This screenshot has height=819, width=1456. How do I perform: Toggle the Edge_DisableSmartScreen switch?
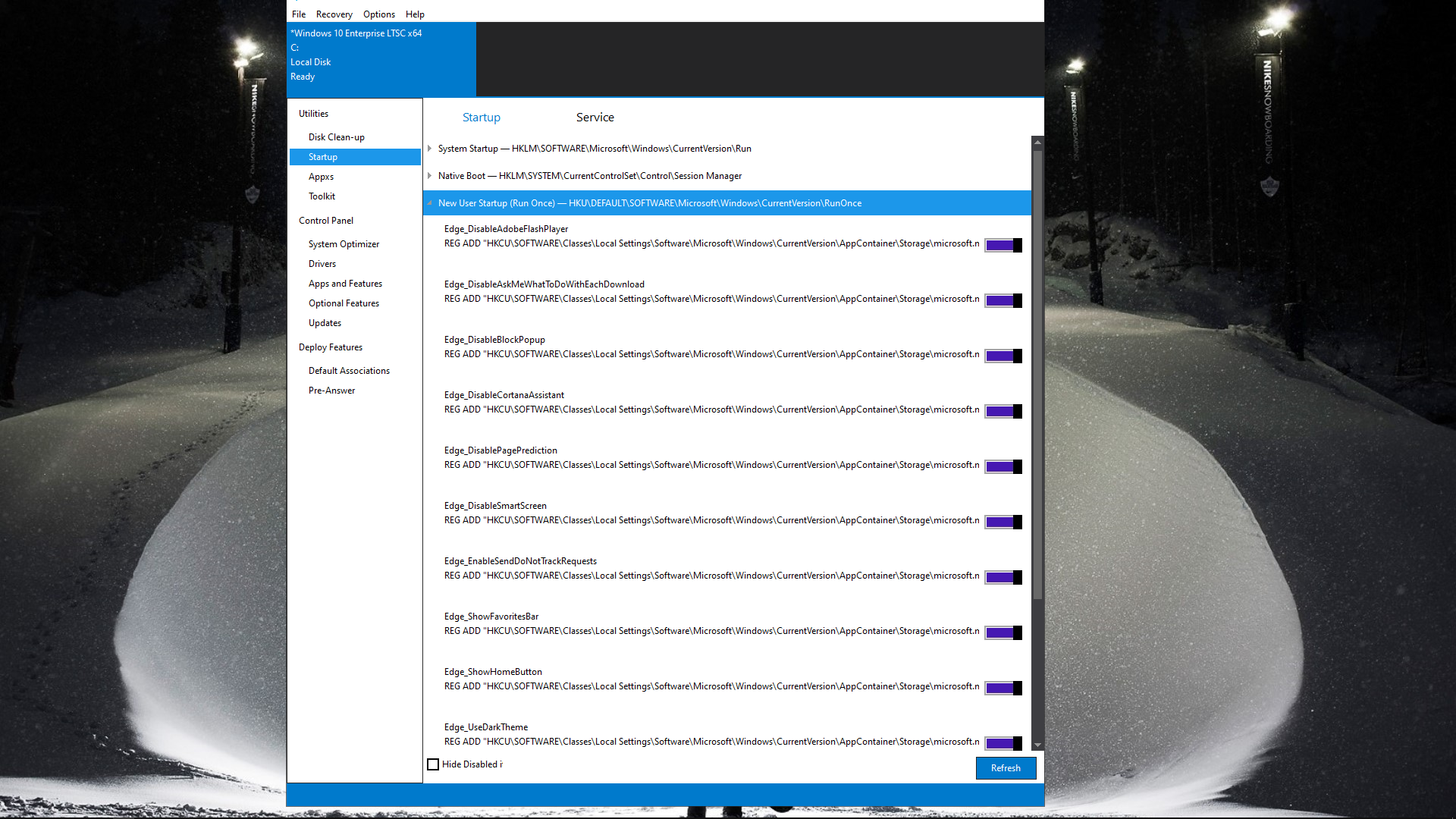point(1003,522)
